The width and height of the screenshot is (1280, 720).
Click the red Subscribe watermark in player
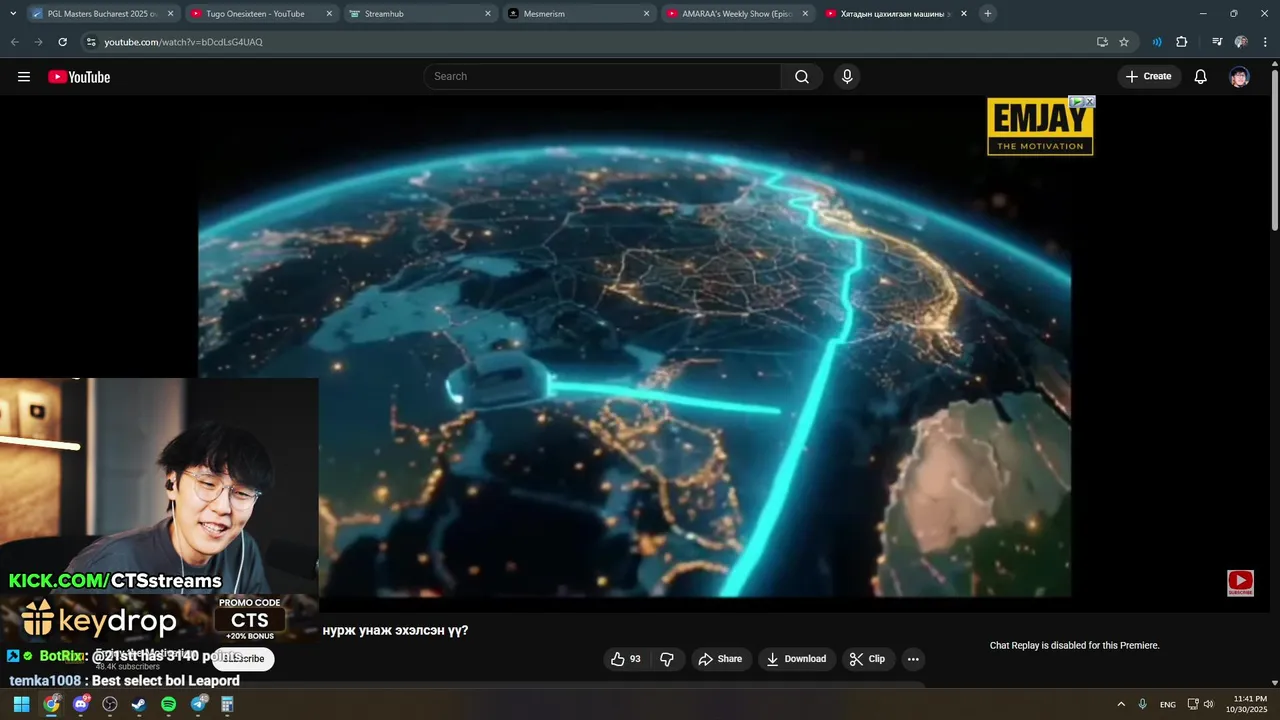[x=1240, y=583]
